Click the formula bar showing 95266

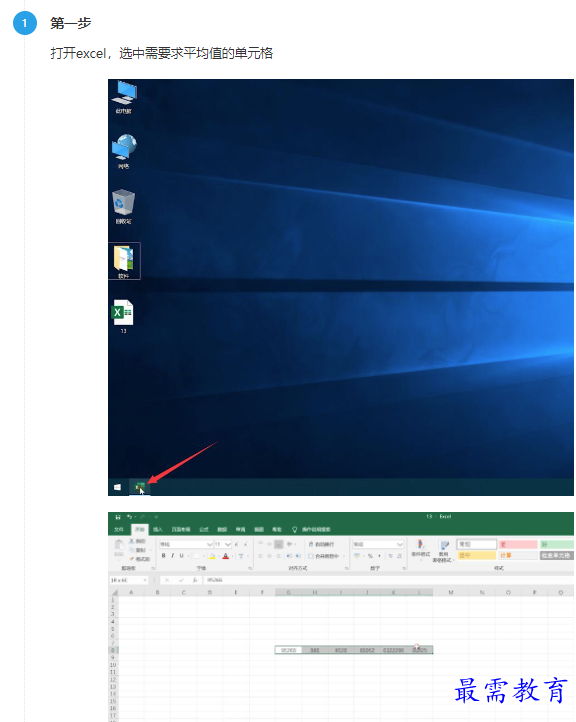[388, 580]
